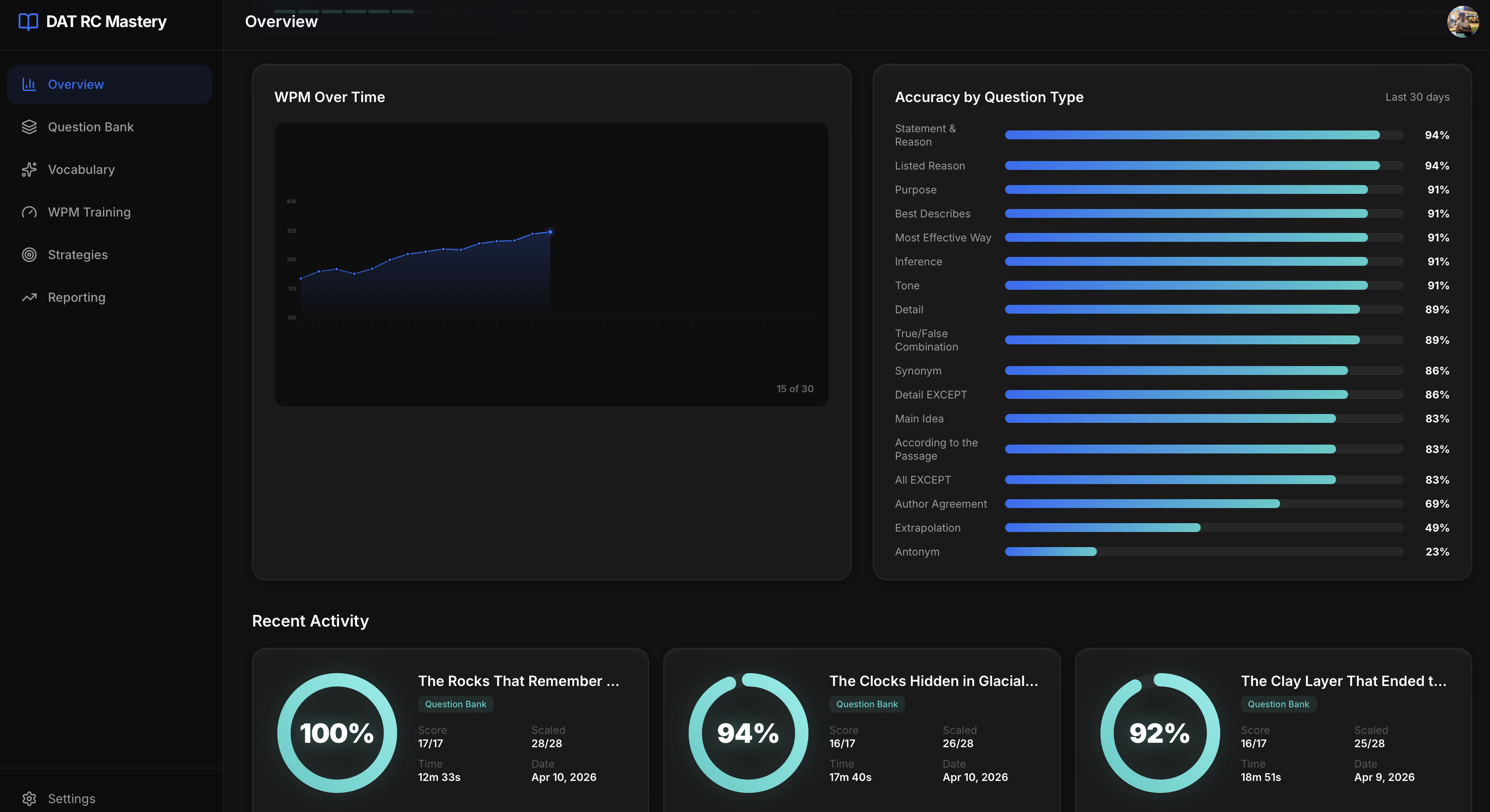Open The Clocks Hidden in Glacial activity
This screenshot has height=812, width=1490.
933,681
